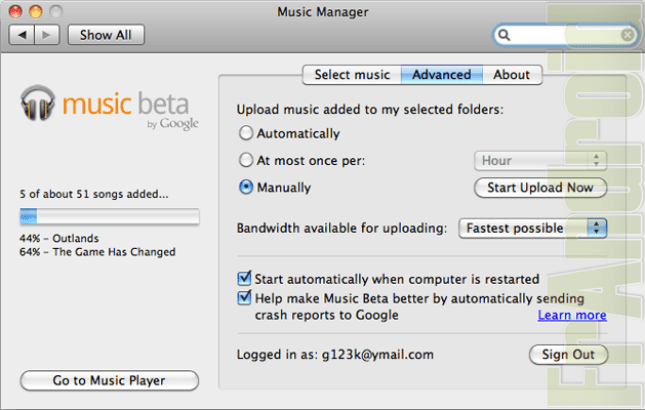This screenshot has width=645, height=410.
Task: Click Start Upload Now
Action: 541,188
